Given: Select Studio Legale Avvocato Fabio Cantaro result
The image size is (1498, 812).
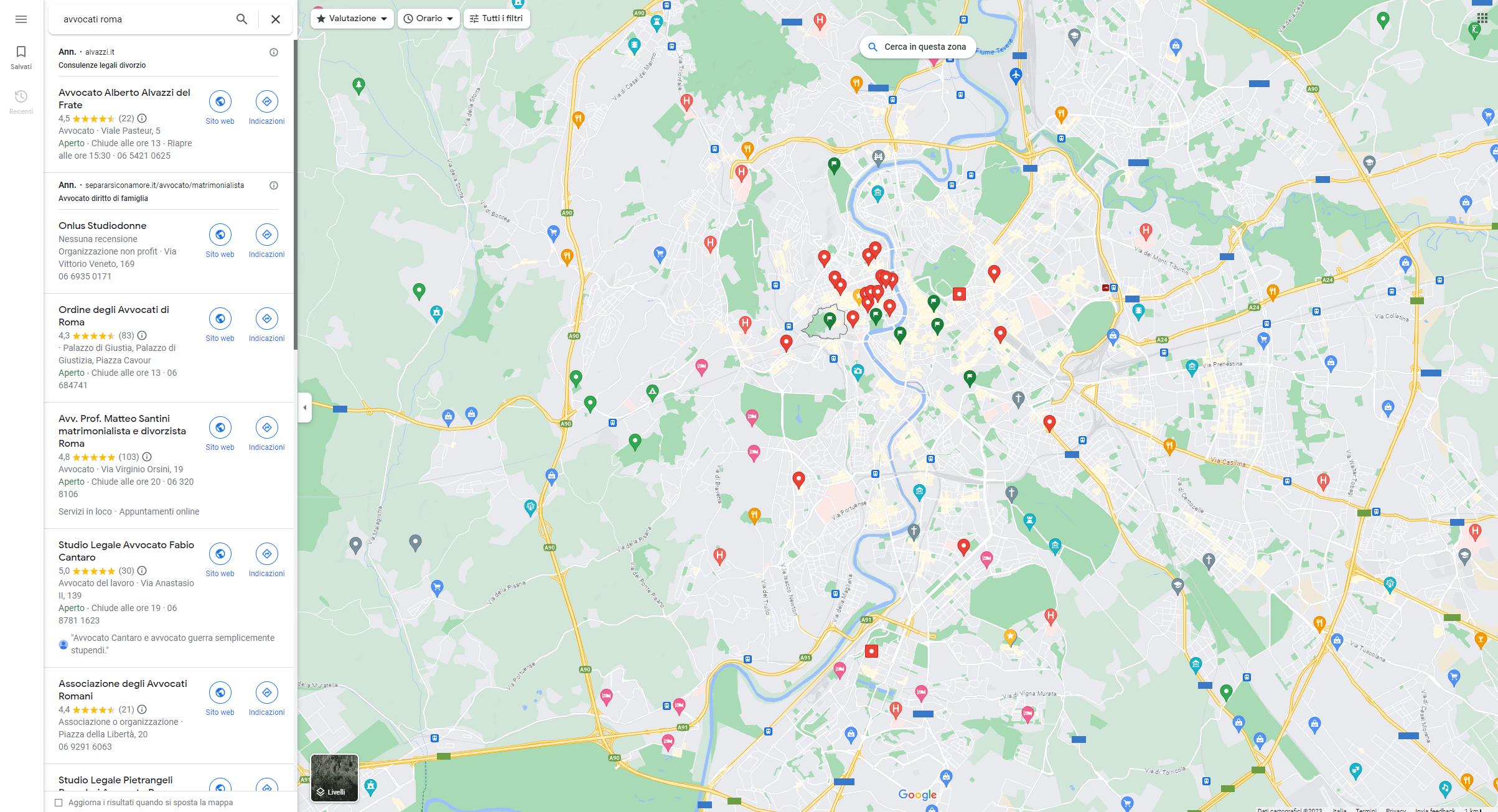Looking at the screenshot, I should 126,551.
